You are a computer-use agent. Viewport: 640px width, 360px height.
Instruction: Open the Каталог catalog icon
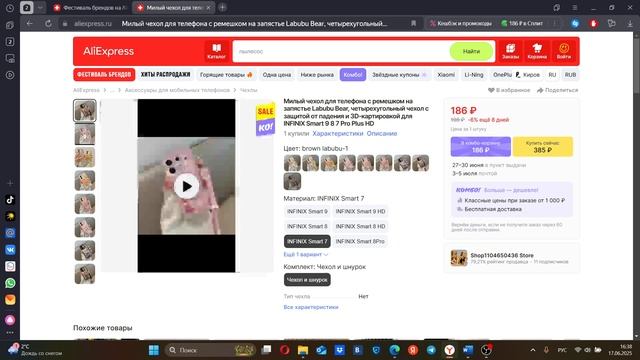coord(216,51)
